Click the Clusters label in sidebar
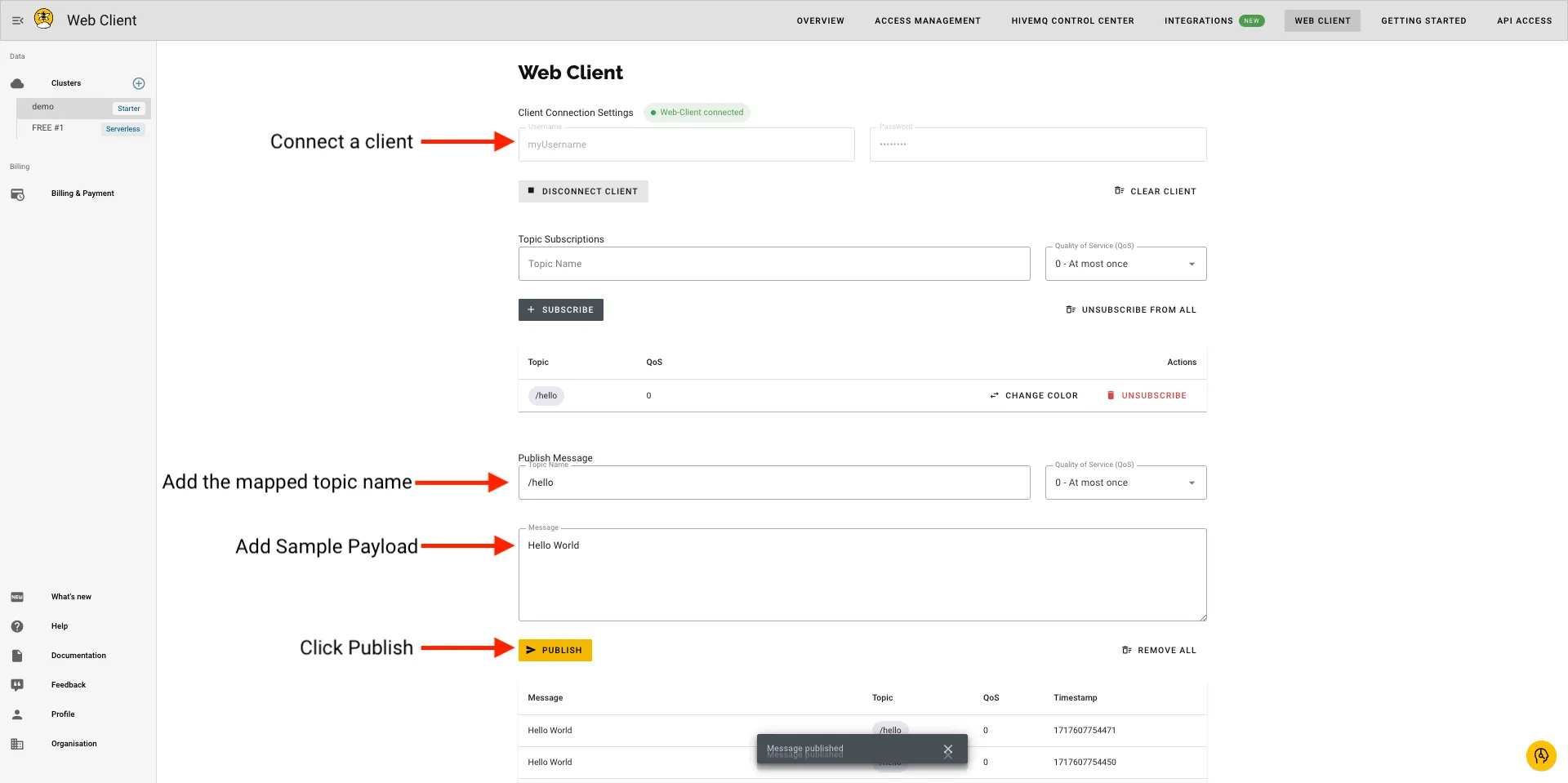This screenshot has height=783, width=1568. [x=66, y=83]
